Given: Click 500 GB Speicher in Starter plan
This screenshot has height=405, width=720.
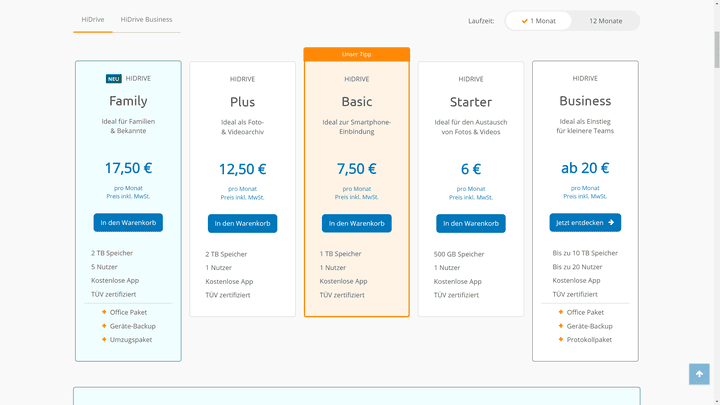Looking at the screenshot, I should [459, 254].
